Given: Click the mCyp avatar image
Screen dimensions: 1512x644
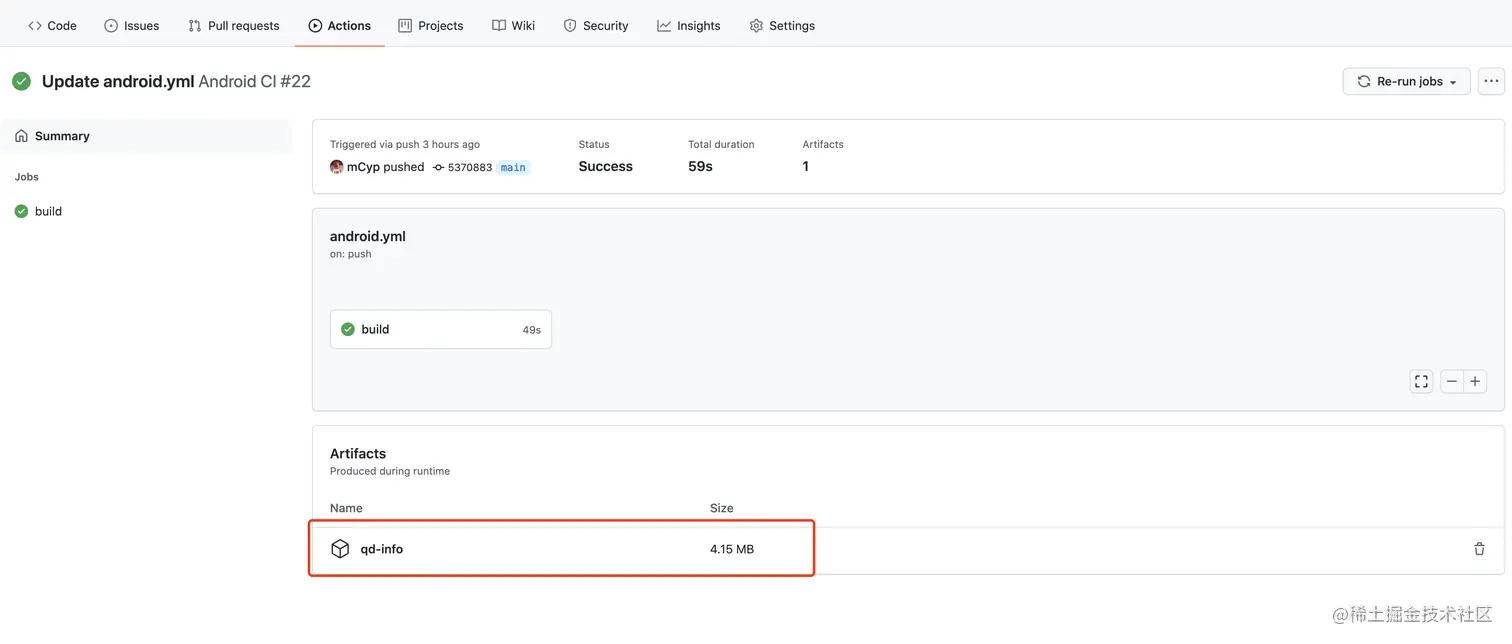Looking at the screenshot, I should pyautogui.click(x=337, y=167).
